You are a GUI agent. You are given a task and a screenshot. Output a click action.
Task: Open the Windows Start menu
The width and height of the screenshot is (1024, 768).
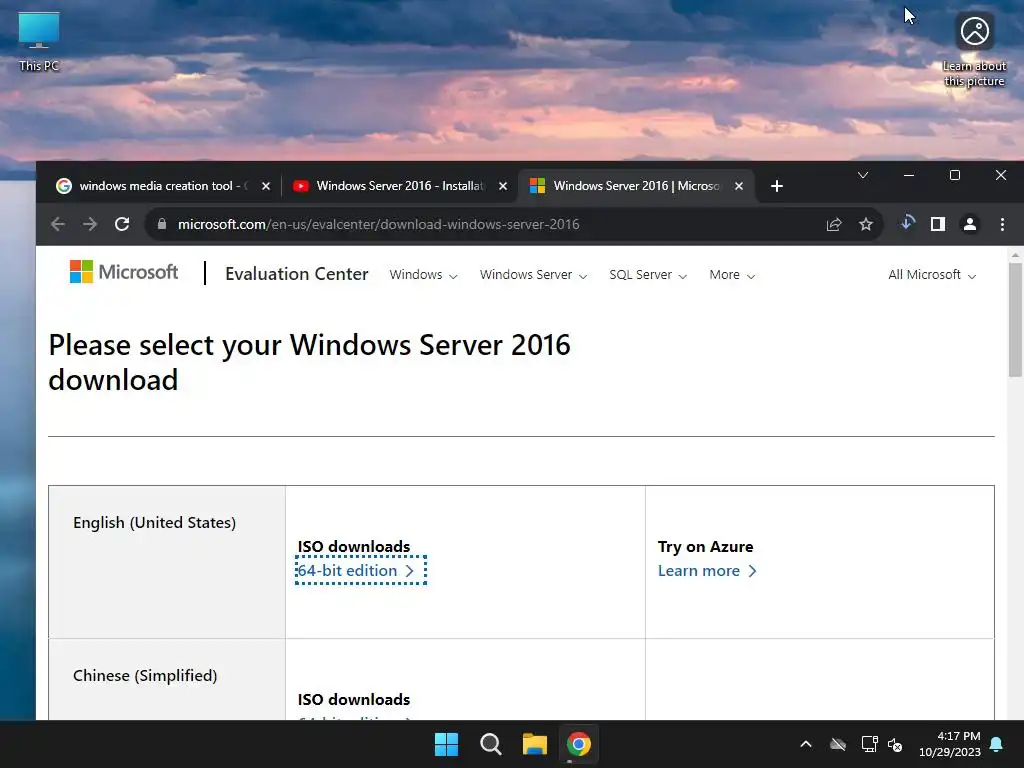(x=447, y=744)
